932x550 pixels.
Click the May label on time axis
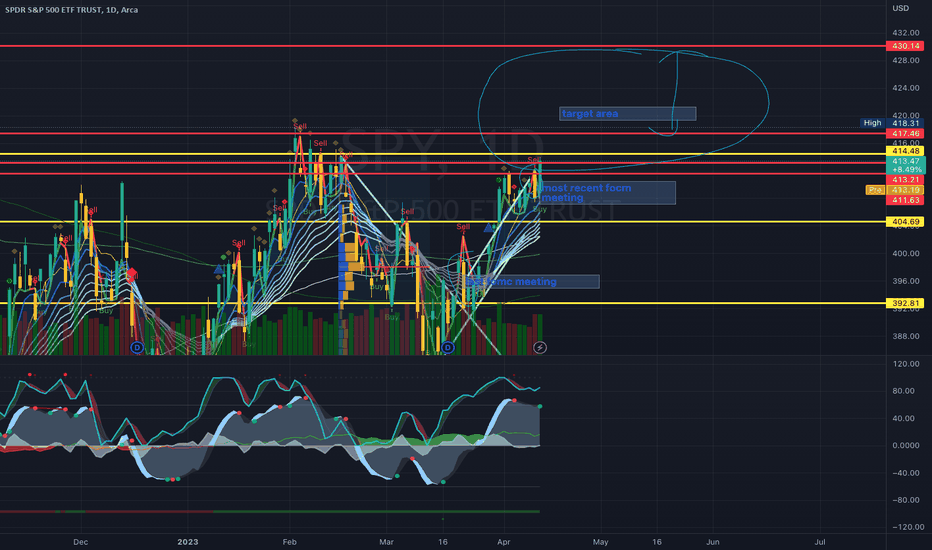click(x=600, y=542)
